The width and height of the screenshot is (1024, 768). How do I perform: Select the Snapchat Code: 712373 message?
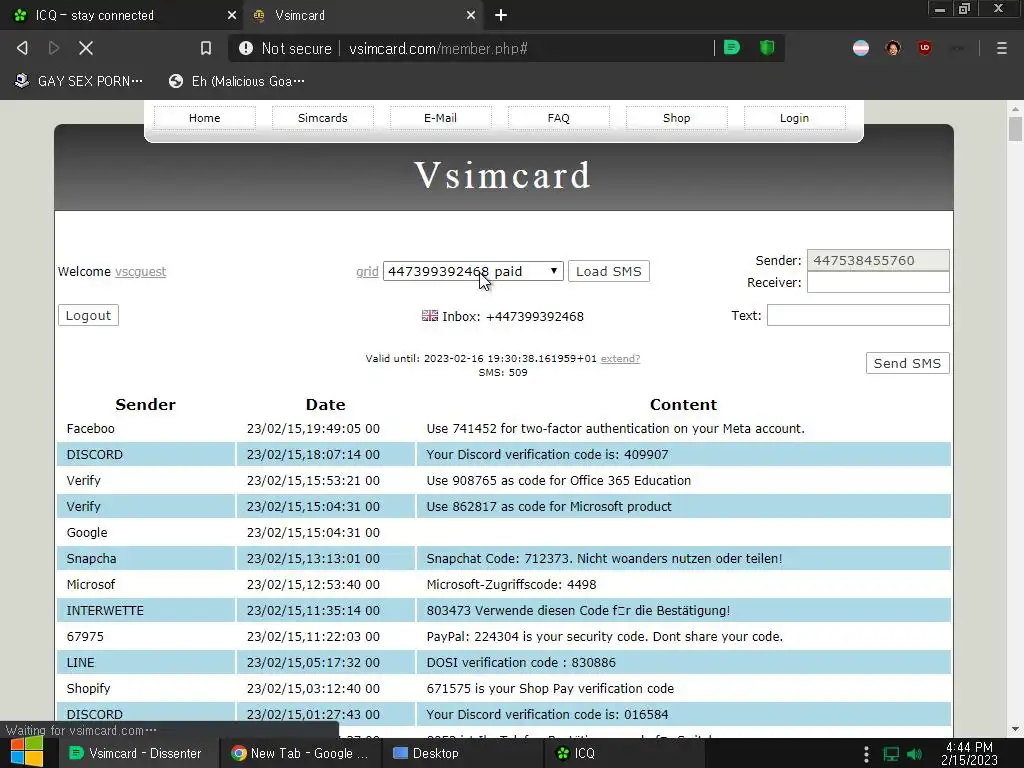point(604,558)
